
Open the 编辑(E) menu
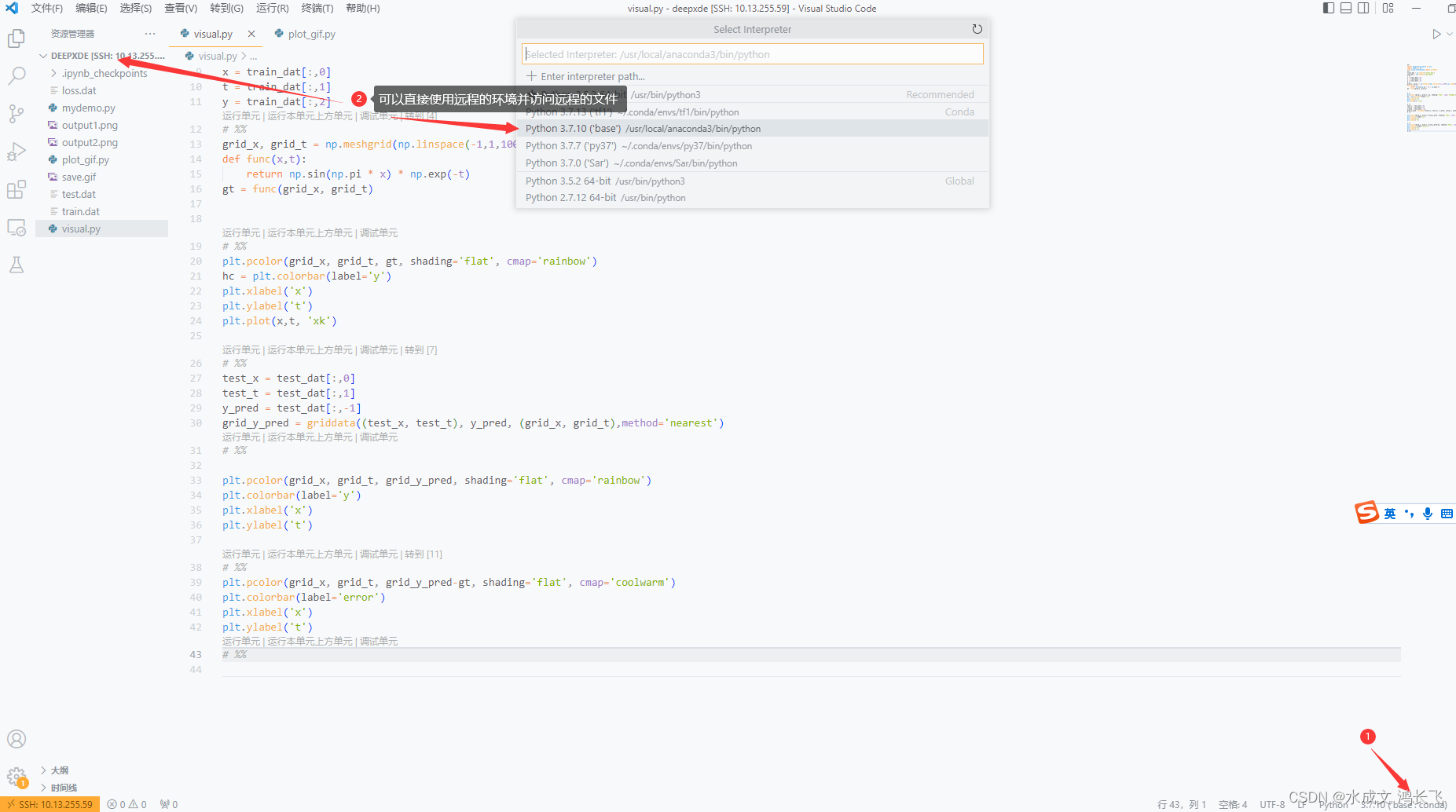point(91,8)
